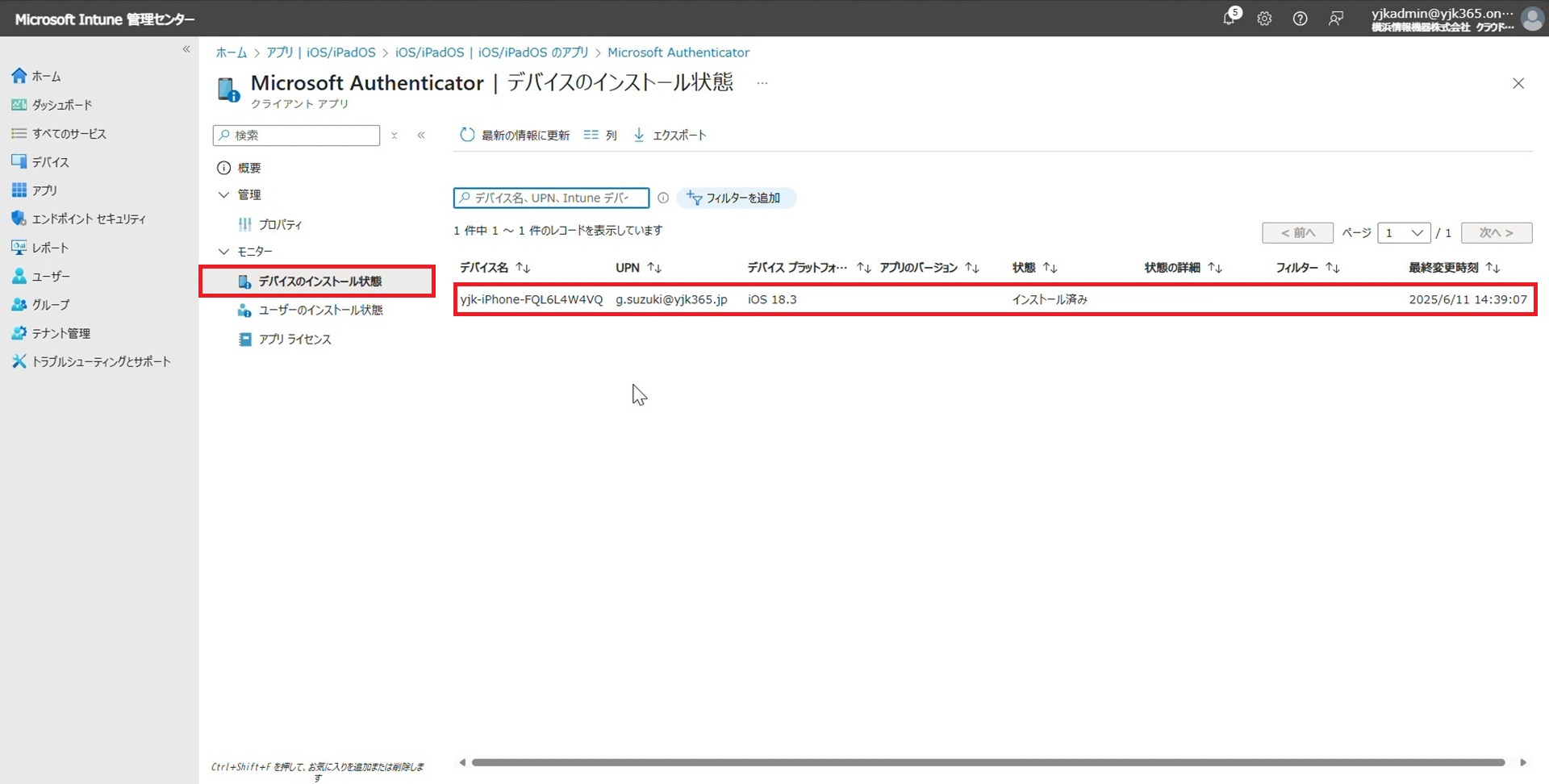Open the settings gear icon

(1264, 19)
